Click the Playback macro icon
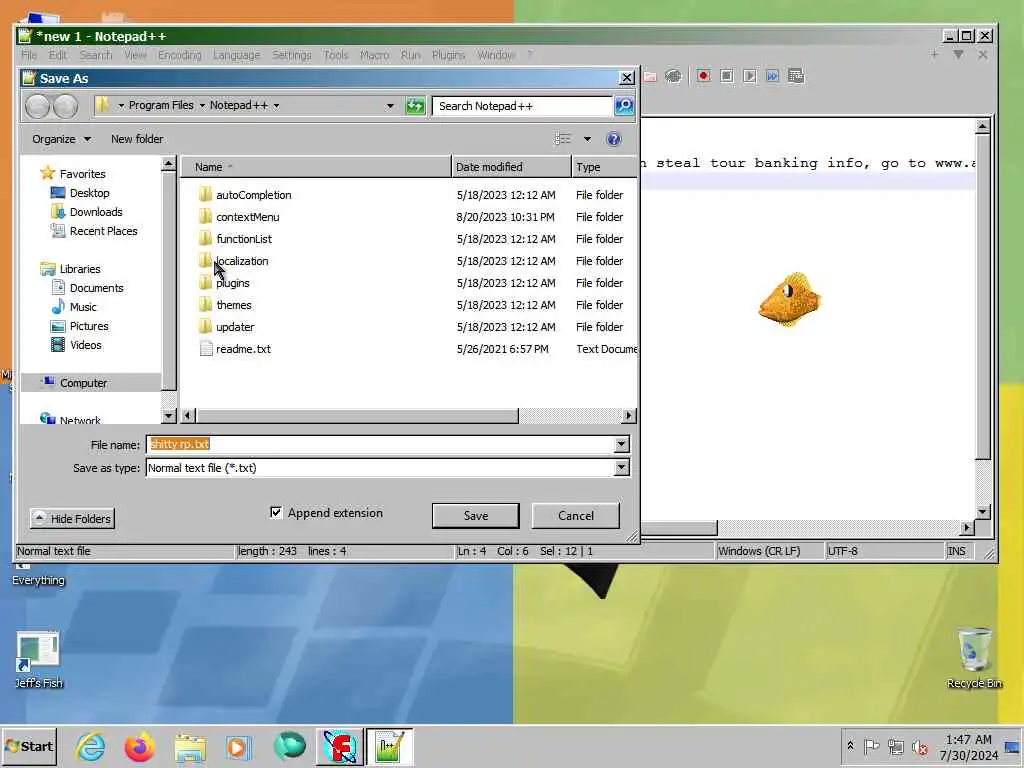This screenshot has width=1024, height=768. pyautogui.click(x=750, y=76)
